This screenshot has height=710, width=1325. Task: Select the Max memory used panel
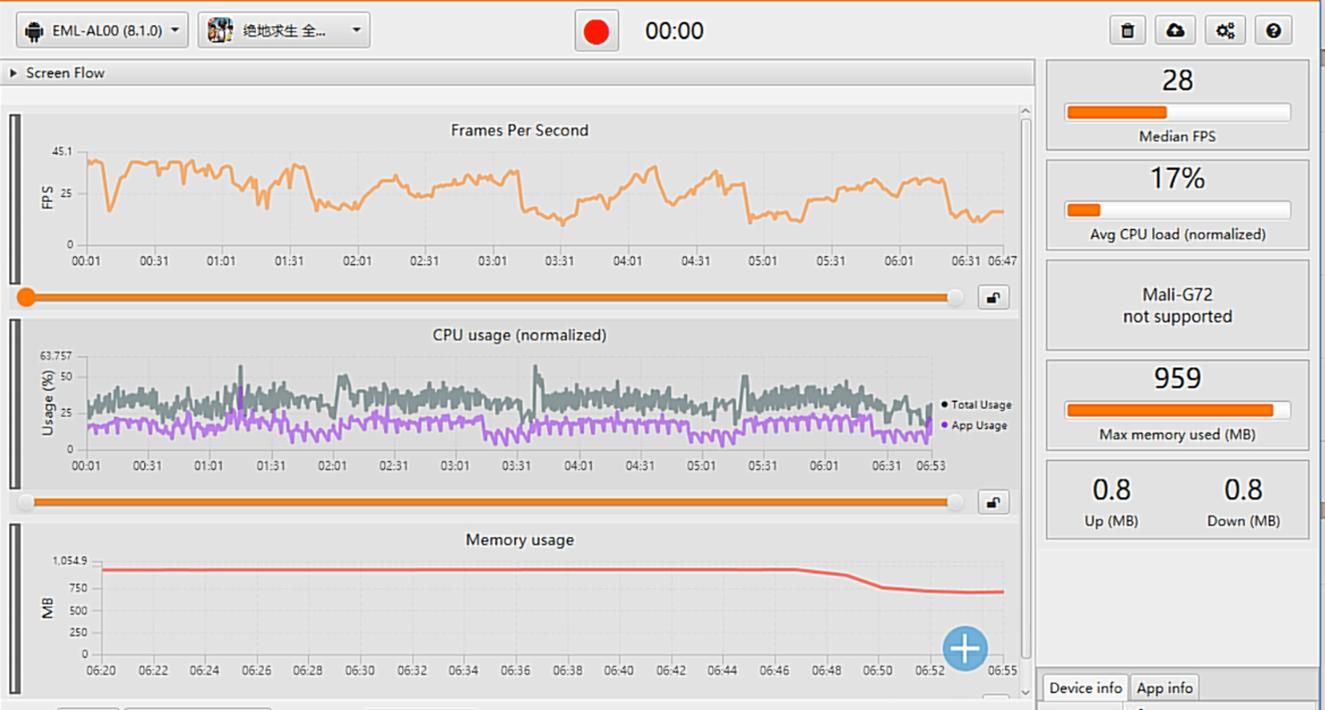1177,405
